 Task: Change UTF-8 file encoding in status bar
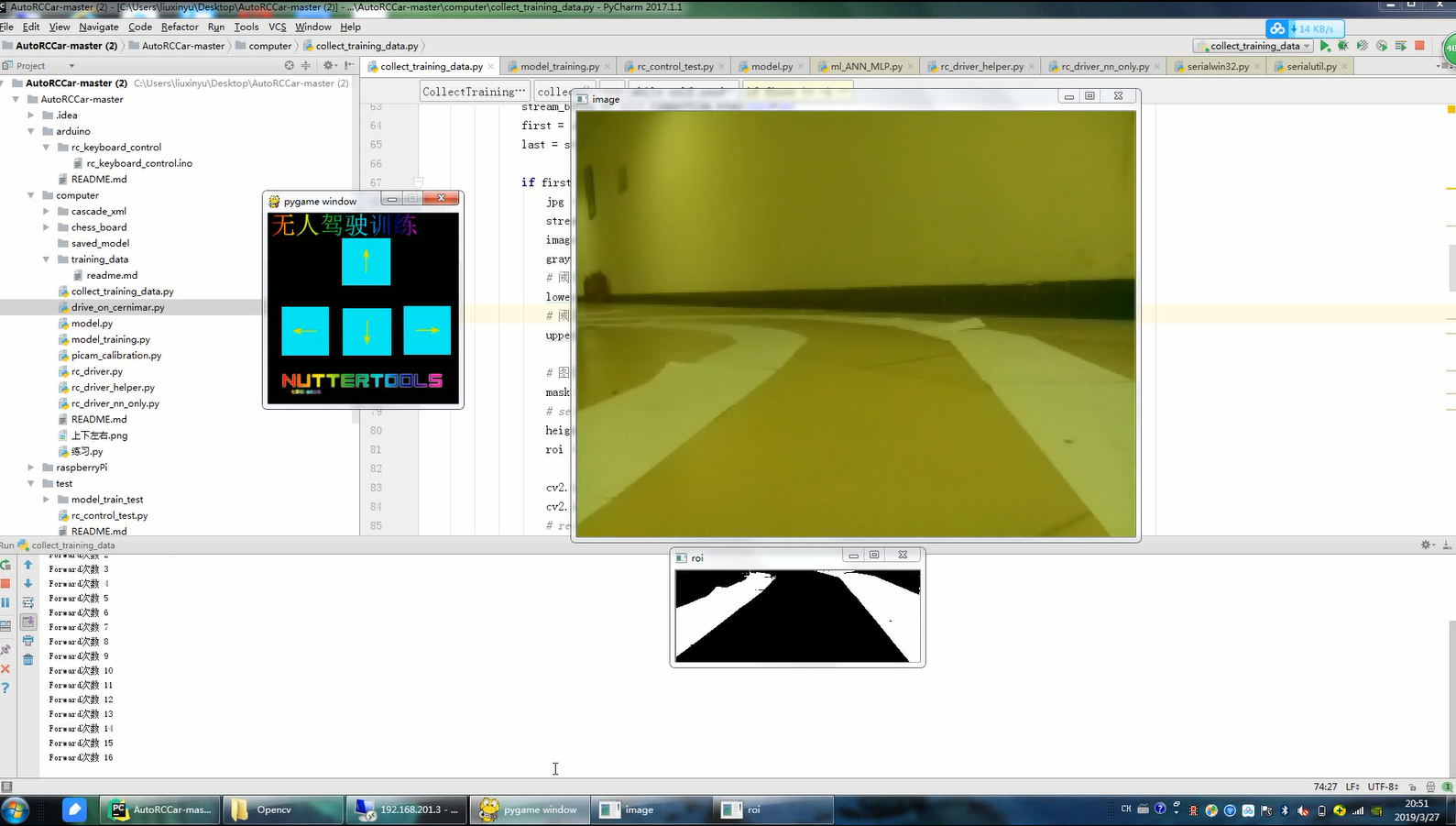1384,787
